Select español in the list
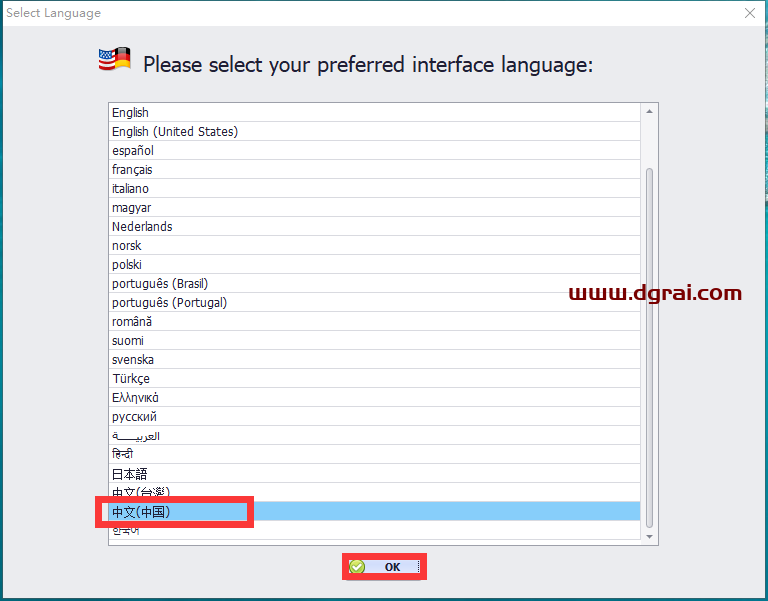This screenshot has width=768, height=601. pos(133,151)
